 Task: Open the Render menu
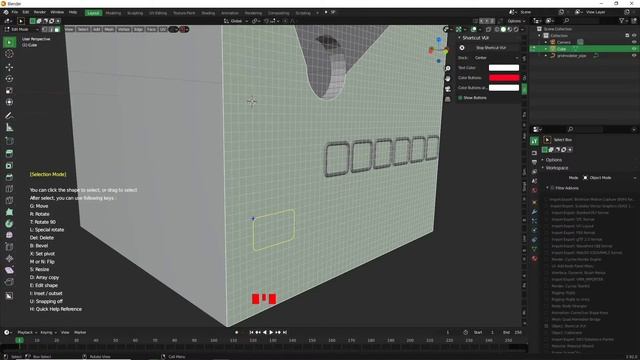click(x=40, y=12)
